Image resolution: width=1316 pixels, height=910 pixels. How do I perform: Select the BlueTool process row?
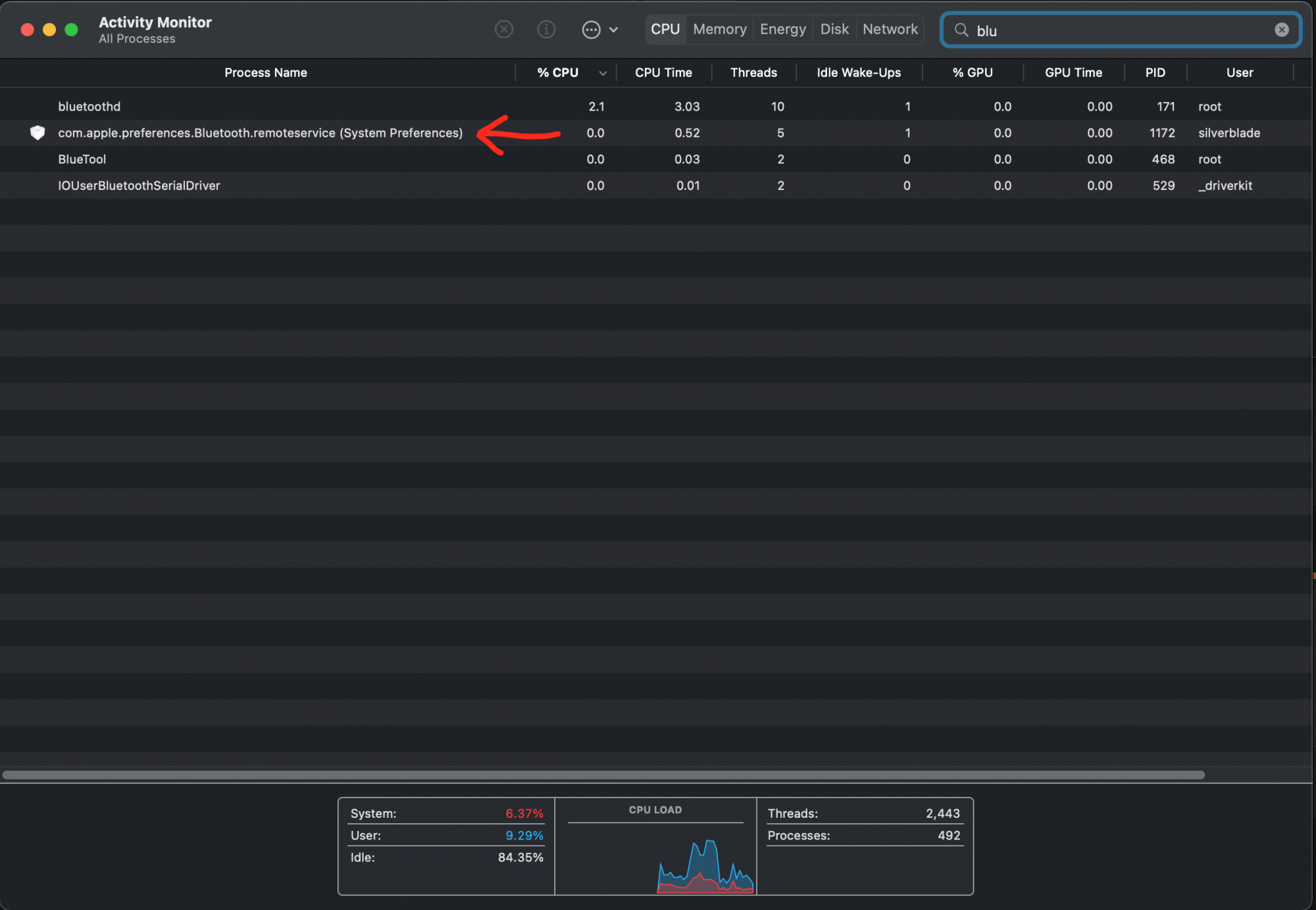click(x=82, y=159)
